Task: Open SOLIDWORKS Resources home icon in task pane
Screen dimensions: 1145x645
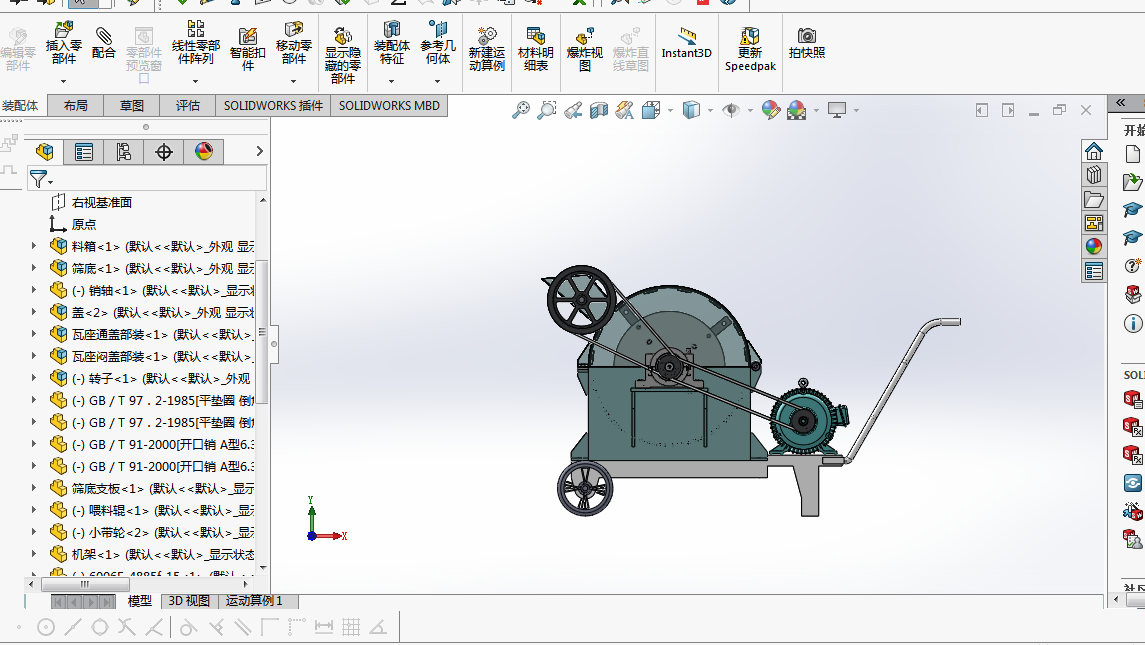Action: point(1094,151)
